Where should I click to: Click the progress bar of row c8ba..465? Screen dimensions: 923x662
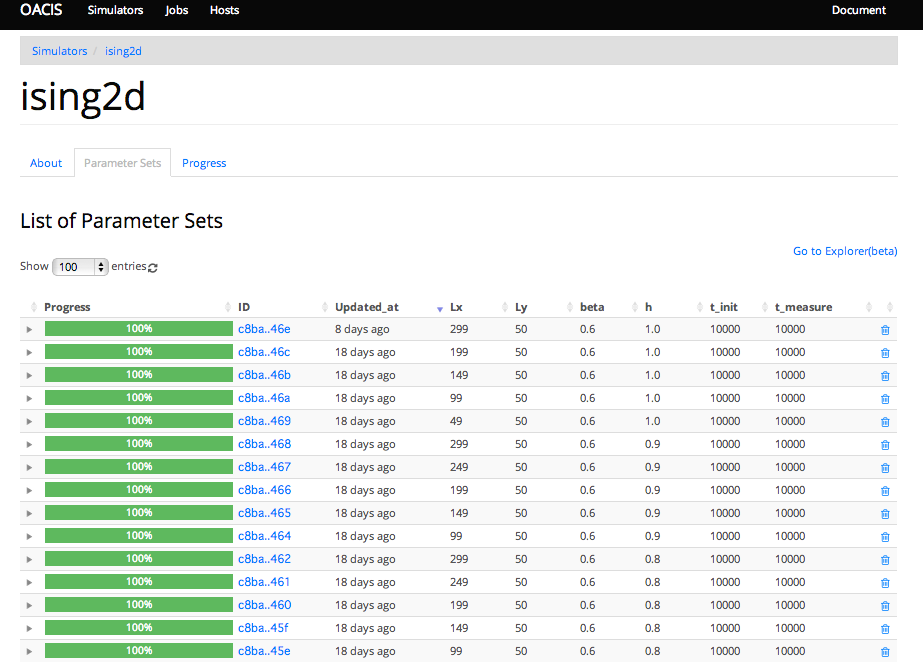[x=138, y=513]
